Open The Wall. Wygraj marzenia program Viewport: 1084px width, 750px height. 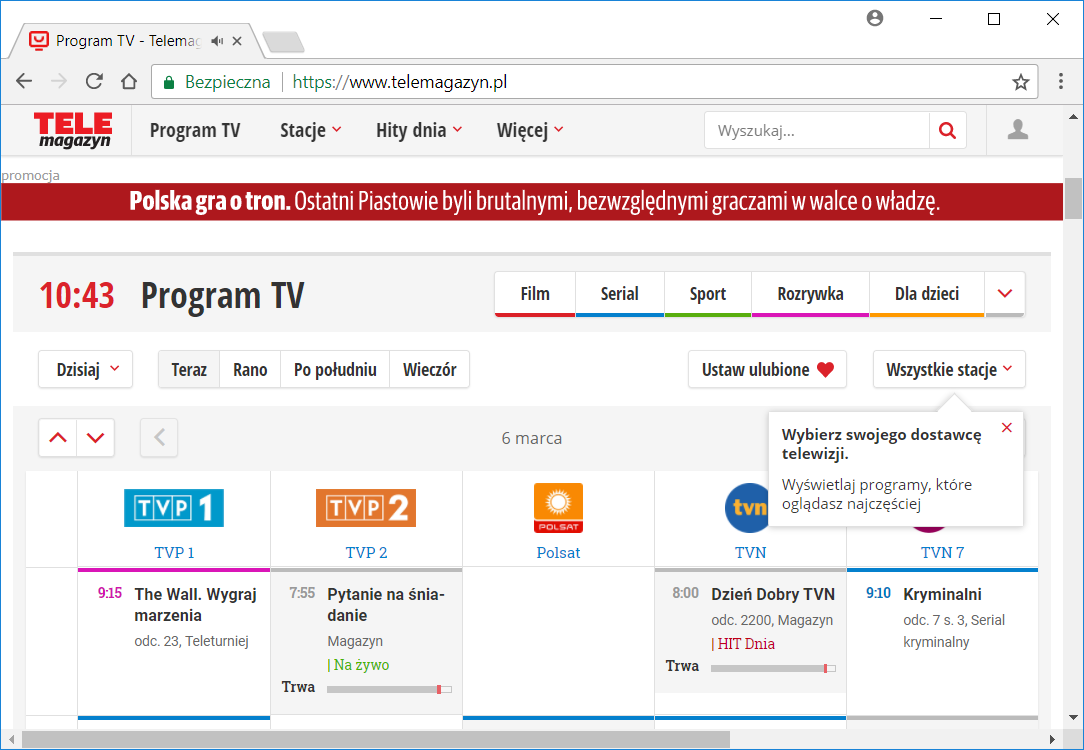(196, 605)
